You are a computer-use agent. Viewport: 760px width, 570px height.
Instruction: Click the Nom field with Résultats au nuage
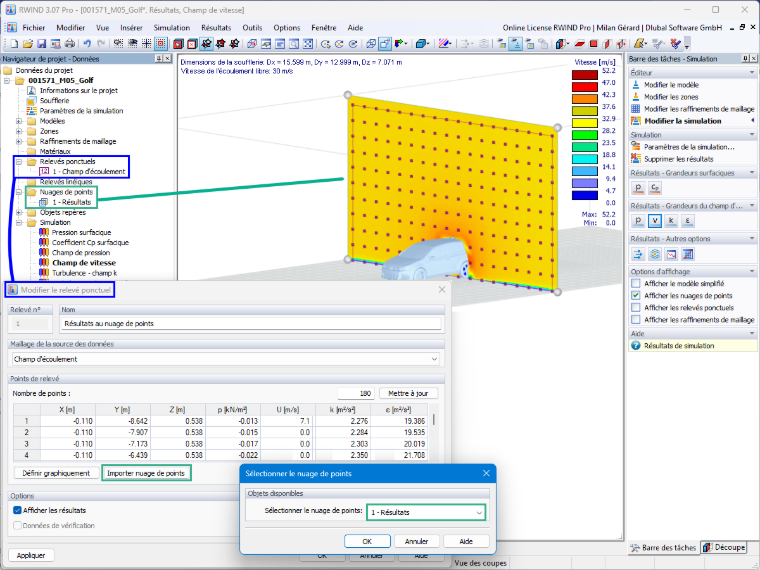[251, 323]
